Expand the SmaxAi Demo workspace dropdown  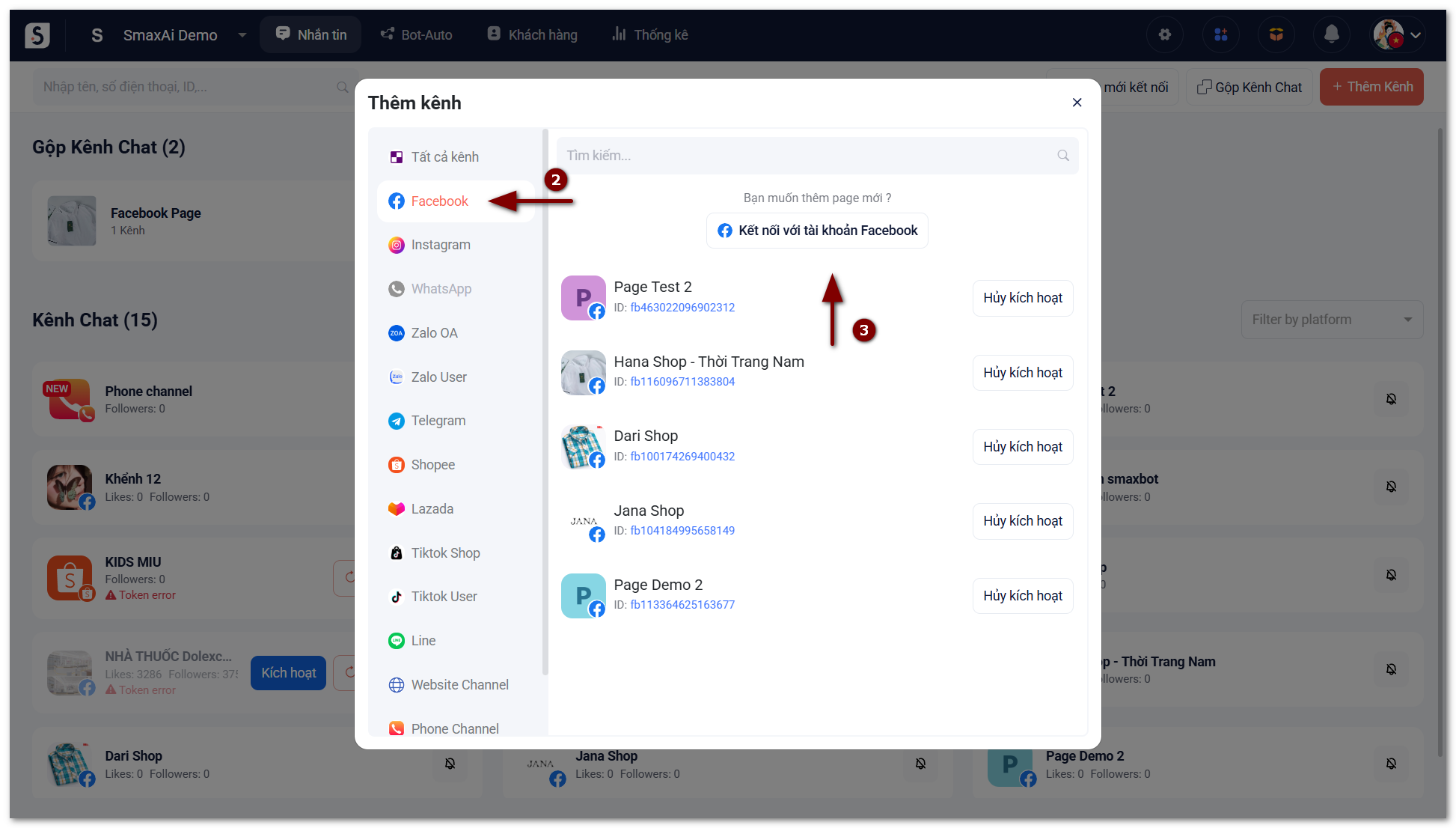(242, 35)
